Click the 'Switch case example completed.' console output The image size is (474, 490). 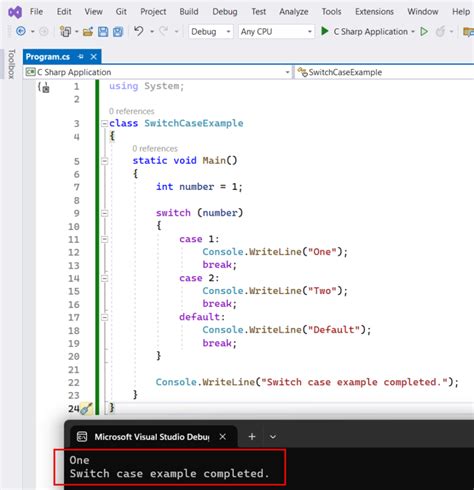pos(169,473)
